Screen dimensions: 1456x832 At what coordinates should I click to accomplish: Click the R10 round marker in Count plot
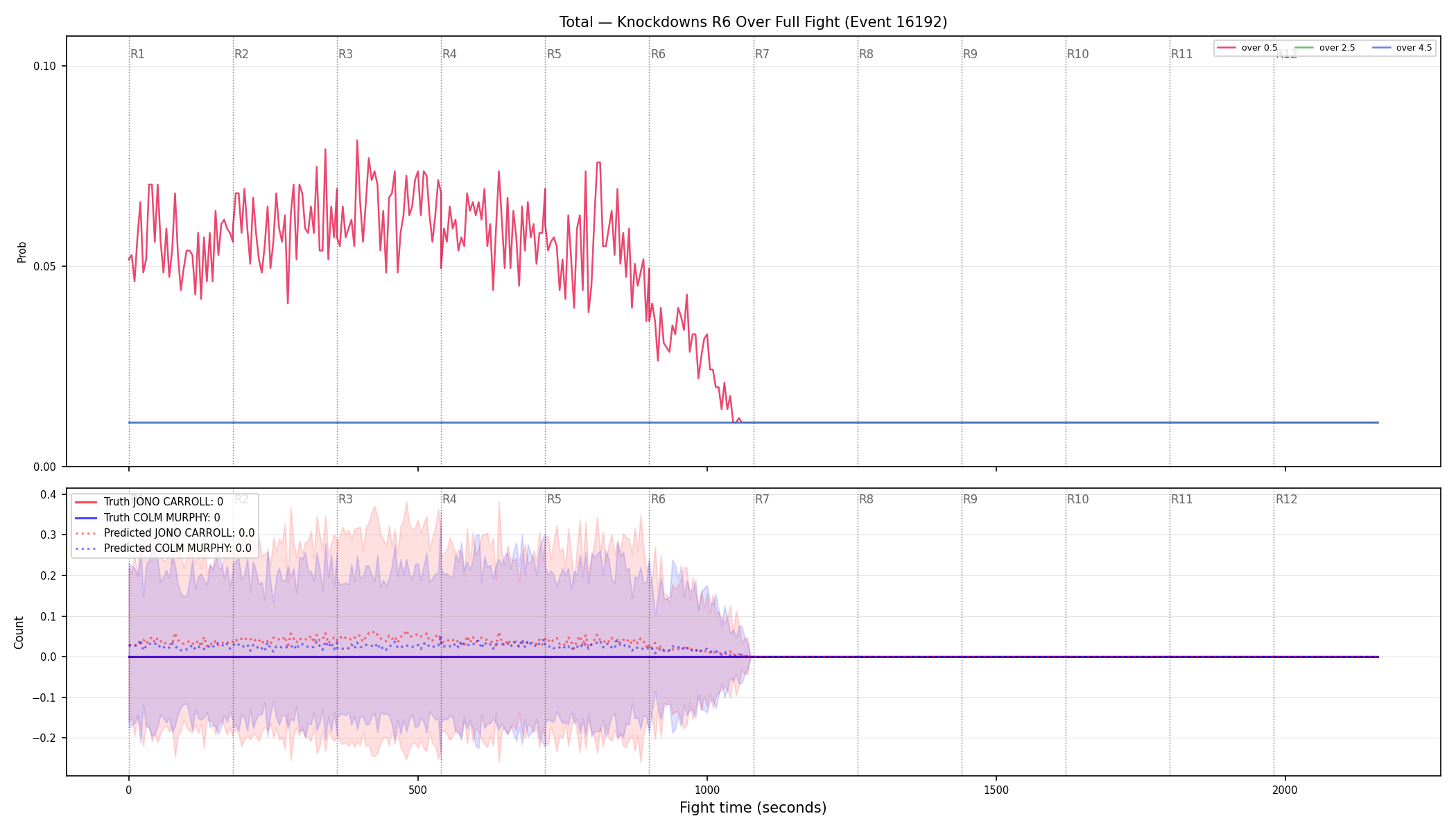click(1078, 500)
